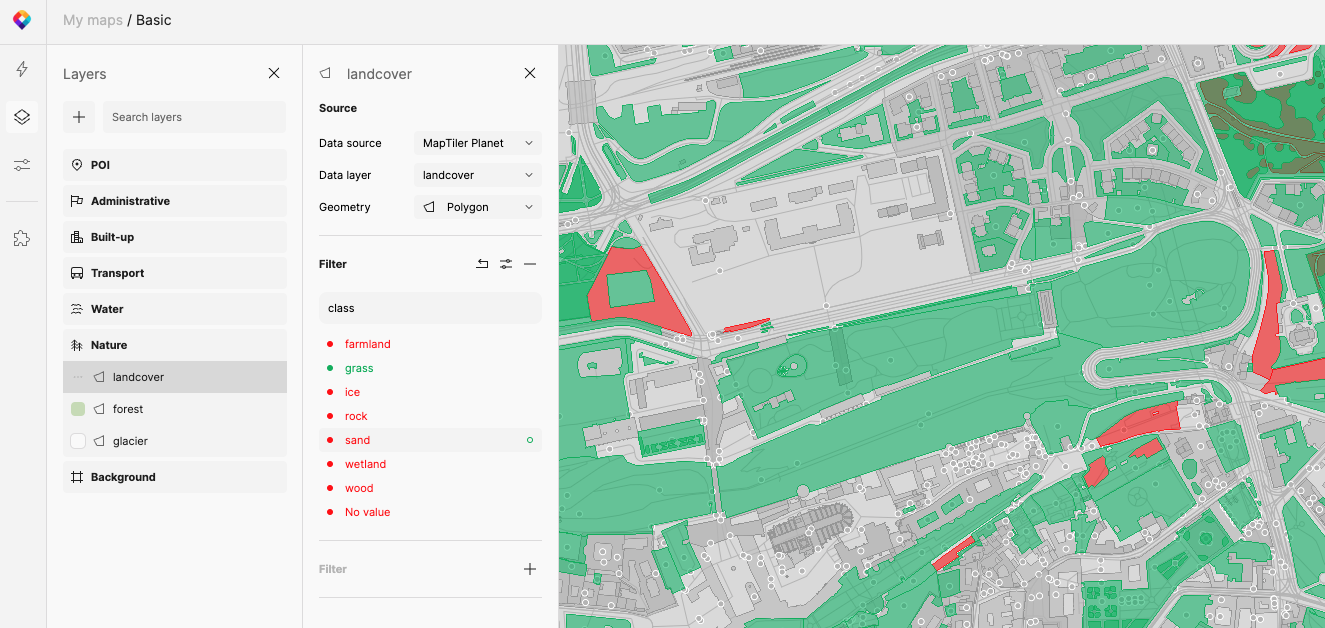Open filter options sliders icon
The width and height of the screenshot is (1325, 628).
tap(506, 264)
